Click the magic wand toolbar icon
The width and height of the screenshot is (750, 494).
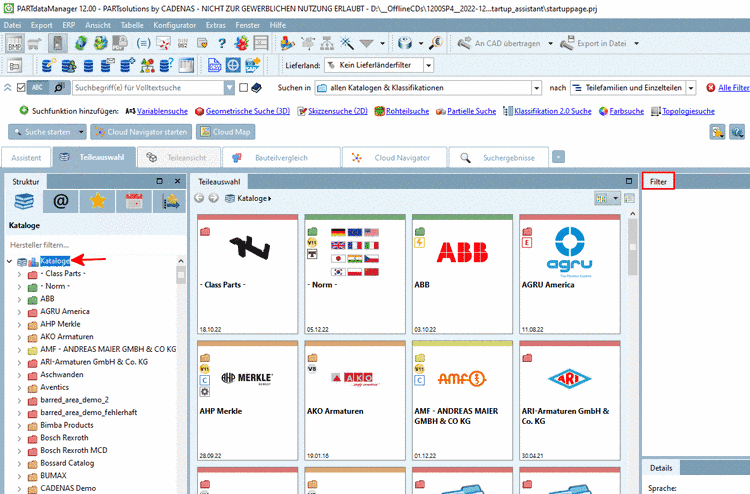point(347,44)
